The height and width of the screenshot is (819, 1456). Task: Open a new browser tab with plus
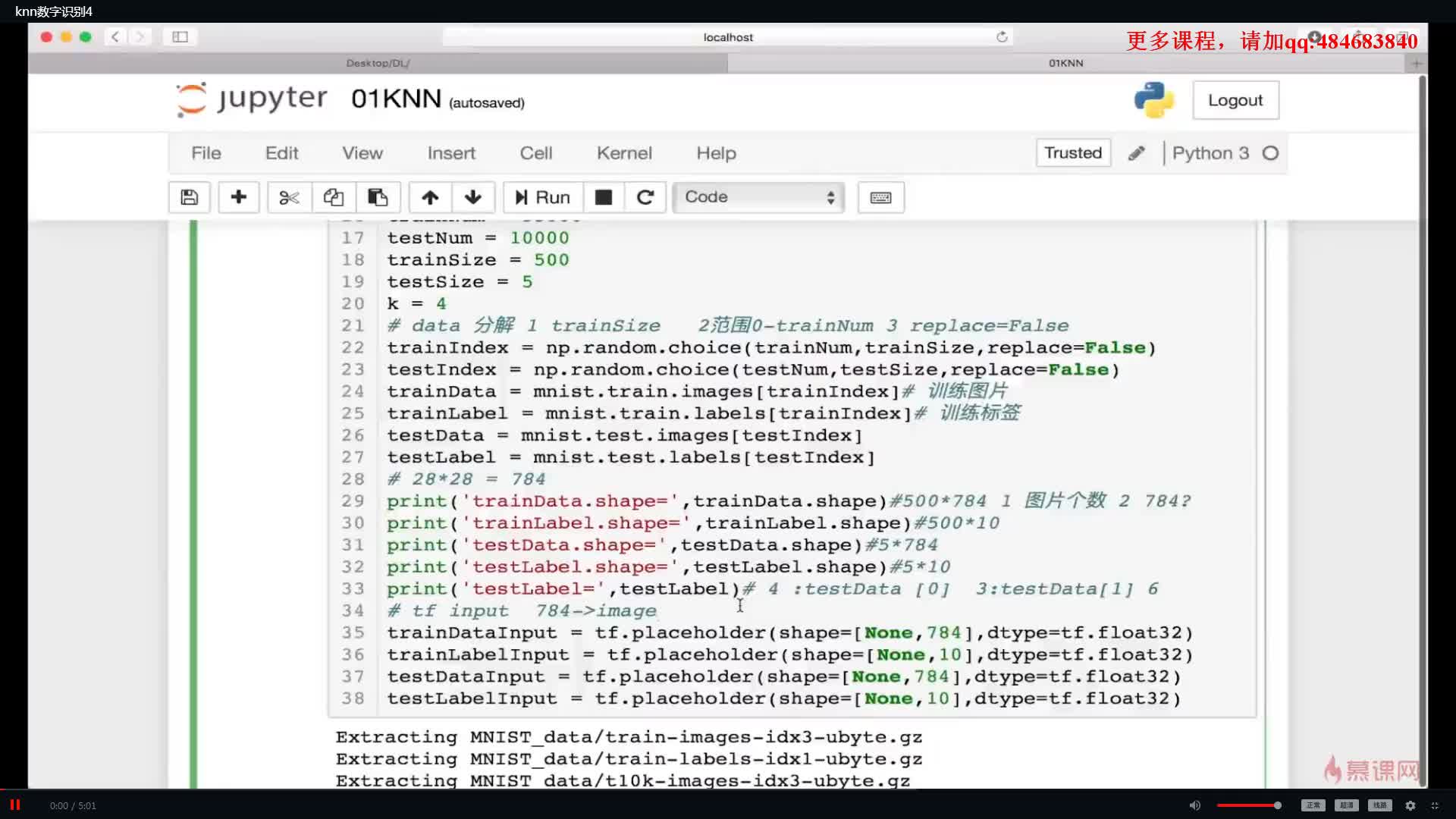pos(1415,63)
